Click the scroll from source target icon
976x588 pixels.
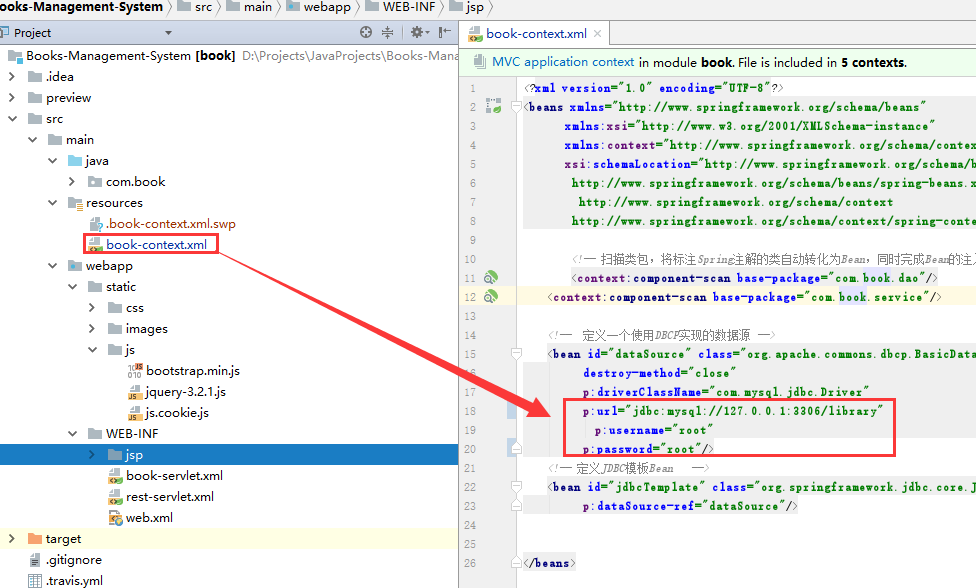[x=366, y=33]
